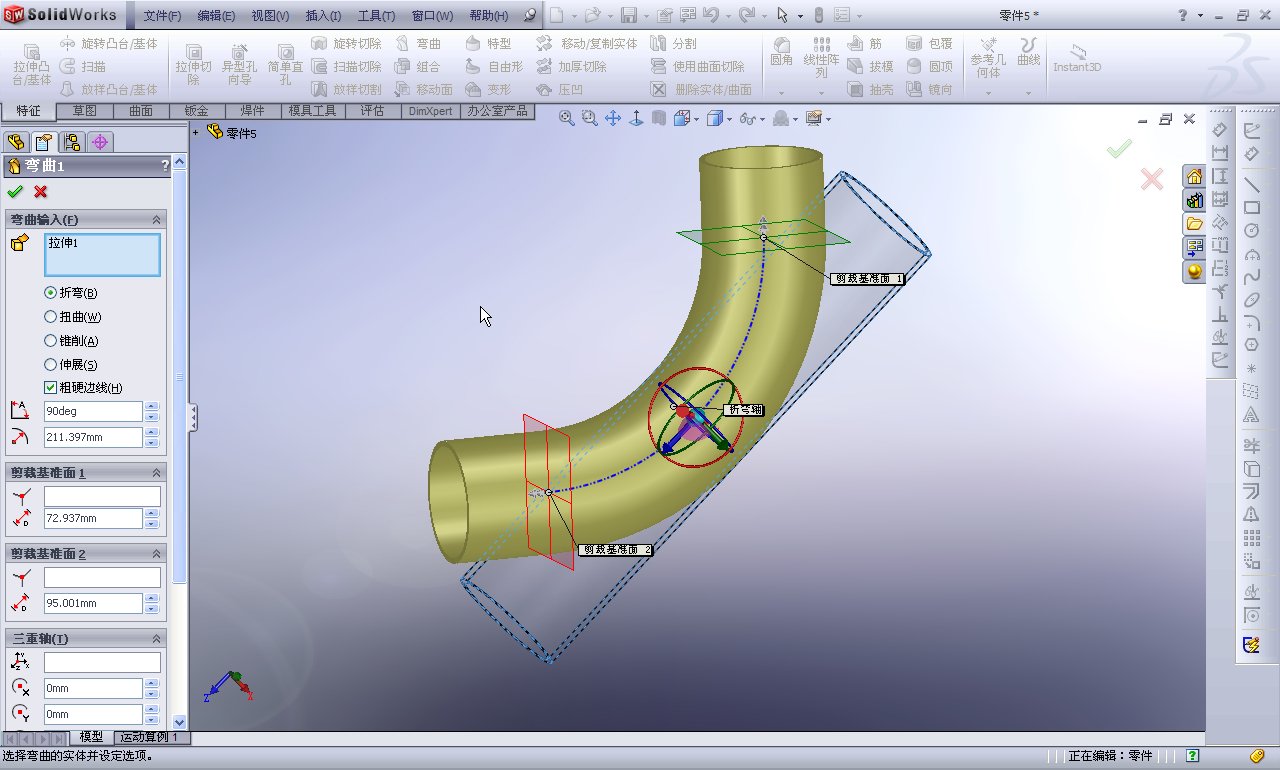Viewport: 1280px width, 770px height.
Task: Confirm the Flex feature with green checkmark
Action: [x=14, y=191]
